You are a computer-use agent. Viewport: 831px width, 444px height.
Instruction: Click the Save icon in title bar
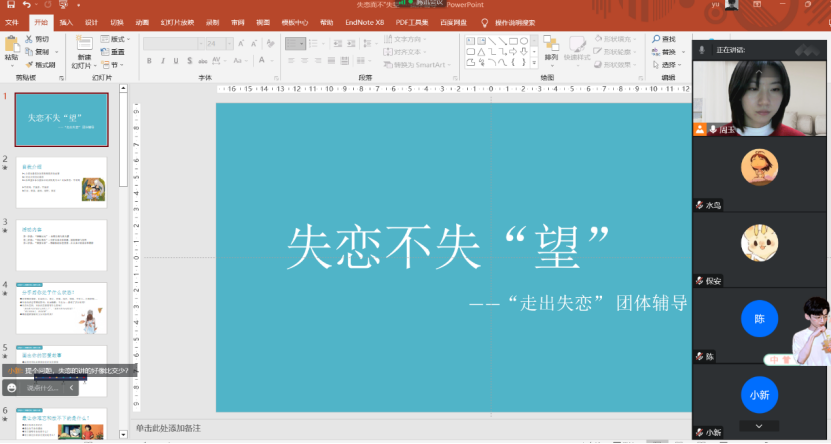click(9, 5)
